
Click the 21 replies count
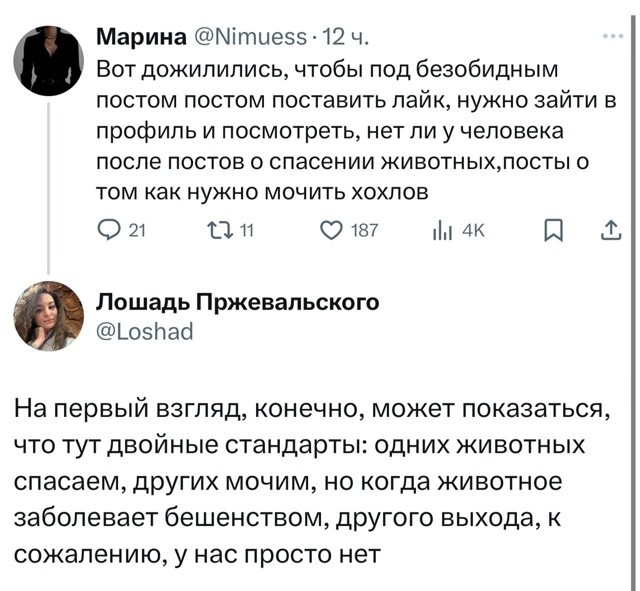point(137,231)
